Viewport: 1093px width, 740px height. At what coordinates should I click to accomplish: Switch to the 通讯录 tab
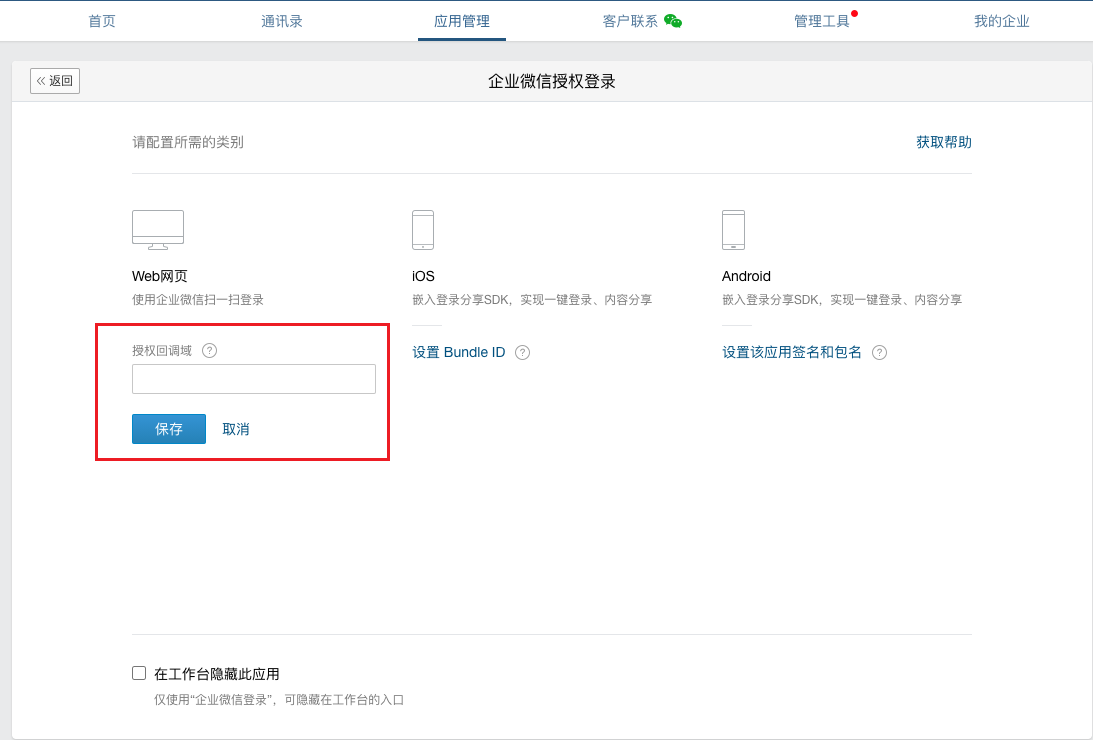pos(282,21)
